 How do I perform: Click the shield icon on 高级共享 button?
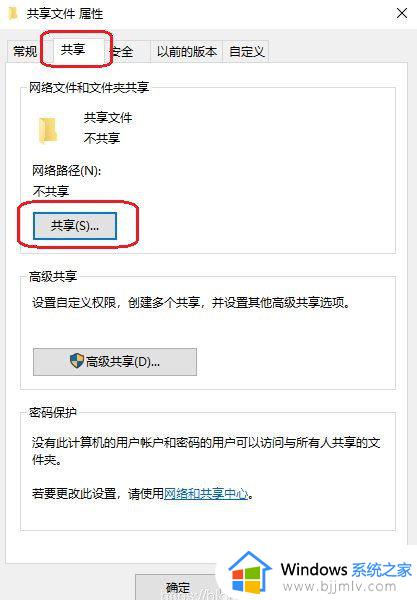[x=77, y=361]
